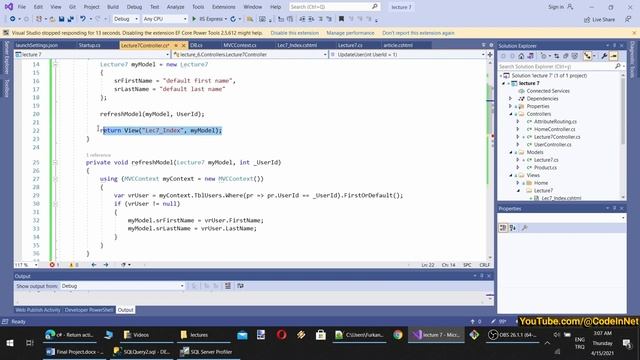The width and height of the screenshot is (640, 360).
Task: Expand the Dependencies node
Action: (x=510, y=98)
